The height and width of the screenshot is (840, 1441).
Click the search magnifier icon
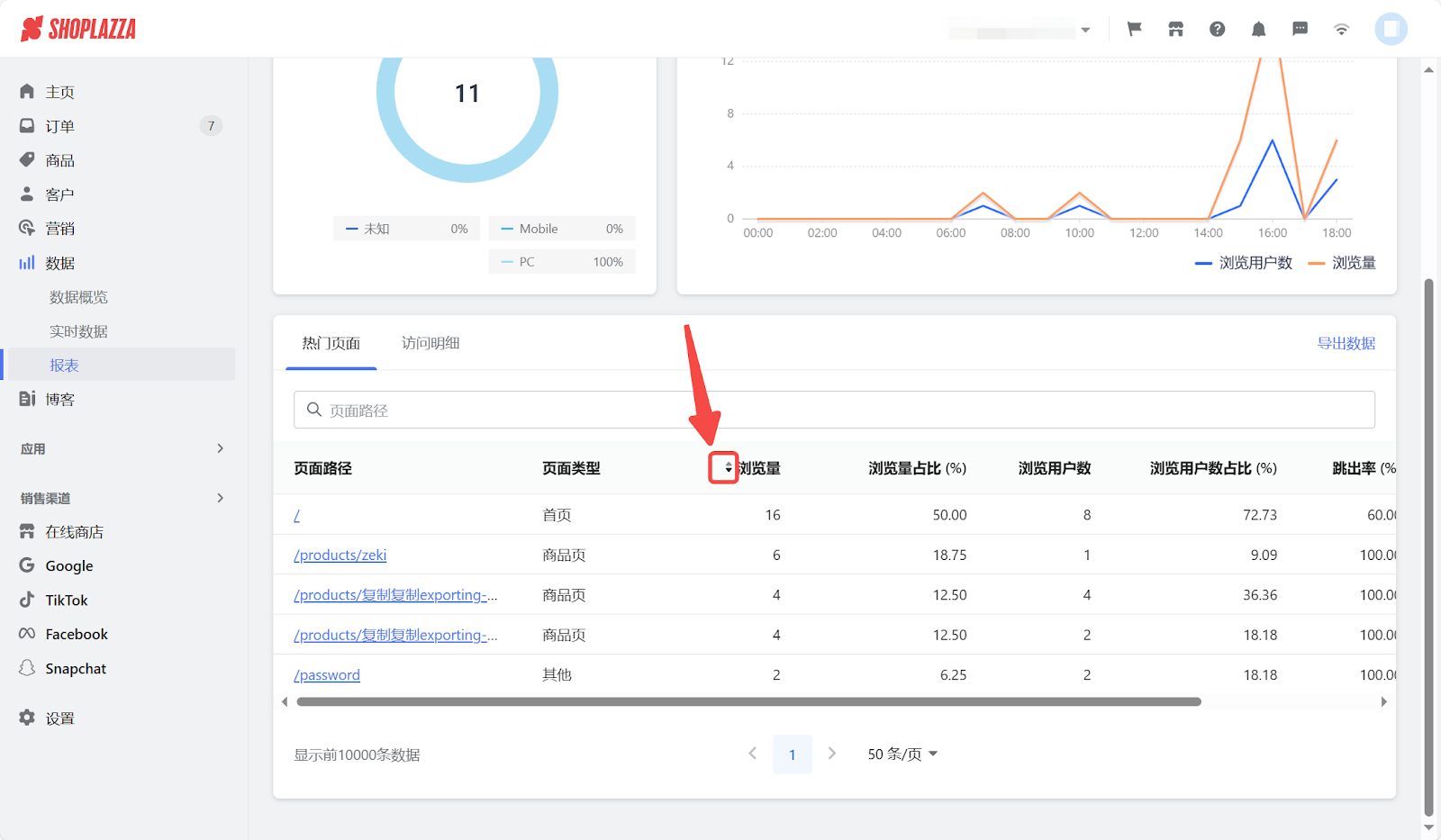[314, 410]
